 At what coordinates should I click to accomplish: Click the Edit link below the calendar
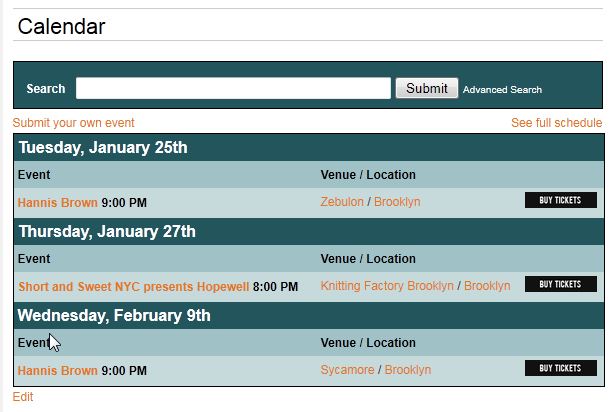23,397
